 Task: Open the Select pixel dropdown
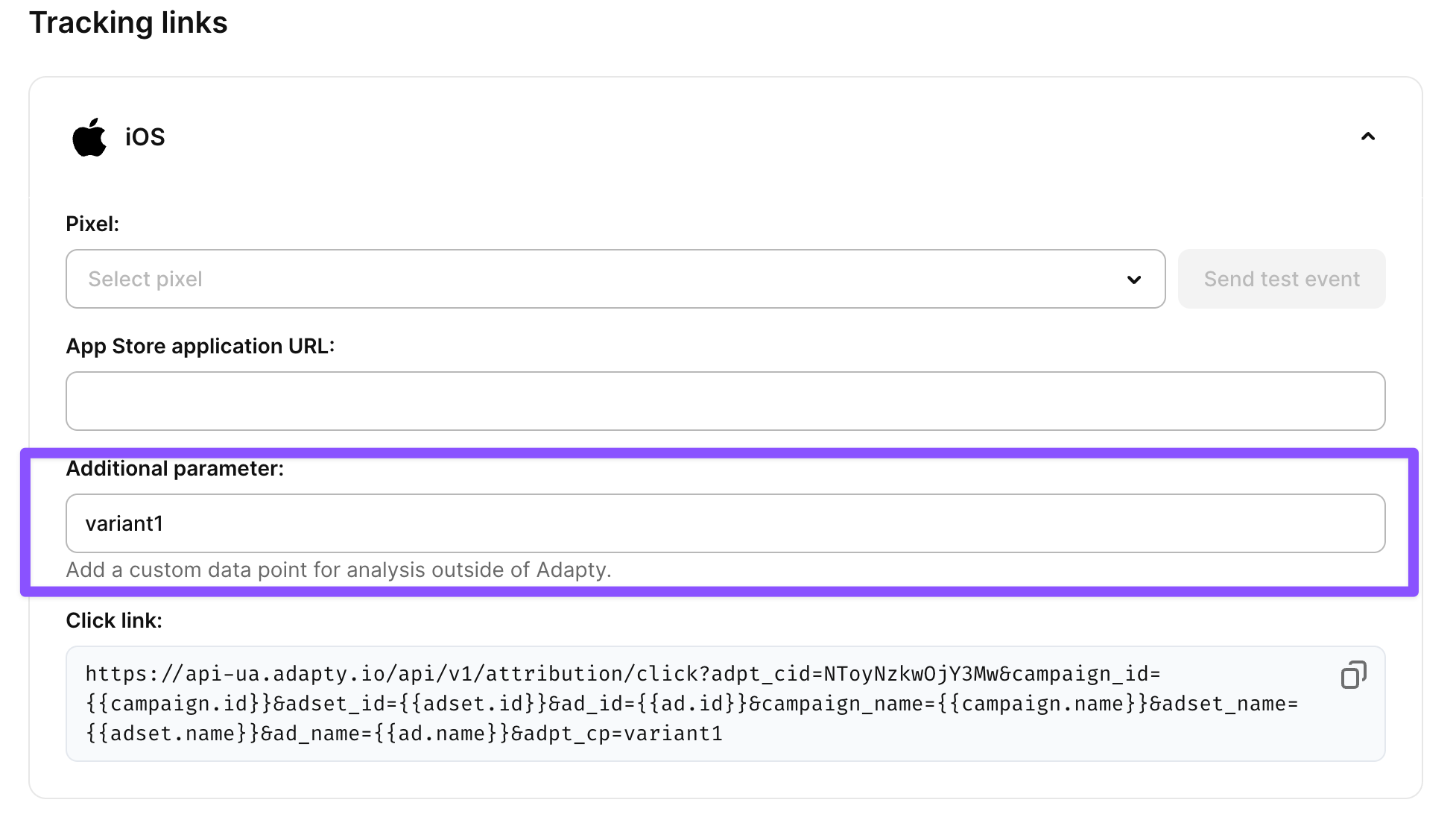pos(615,279)
